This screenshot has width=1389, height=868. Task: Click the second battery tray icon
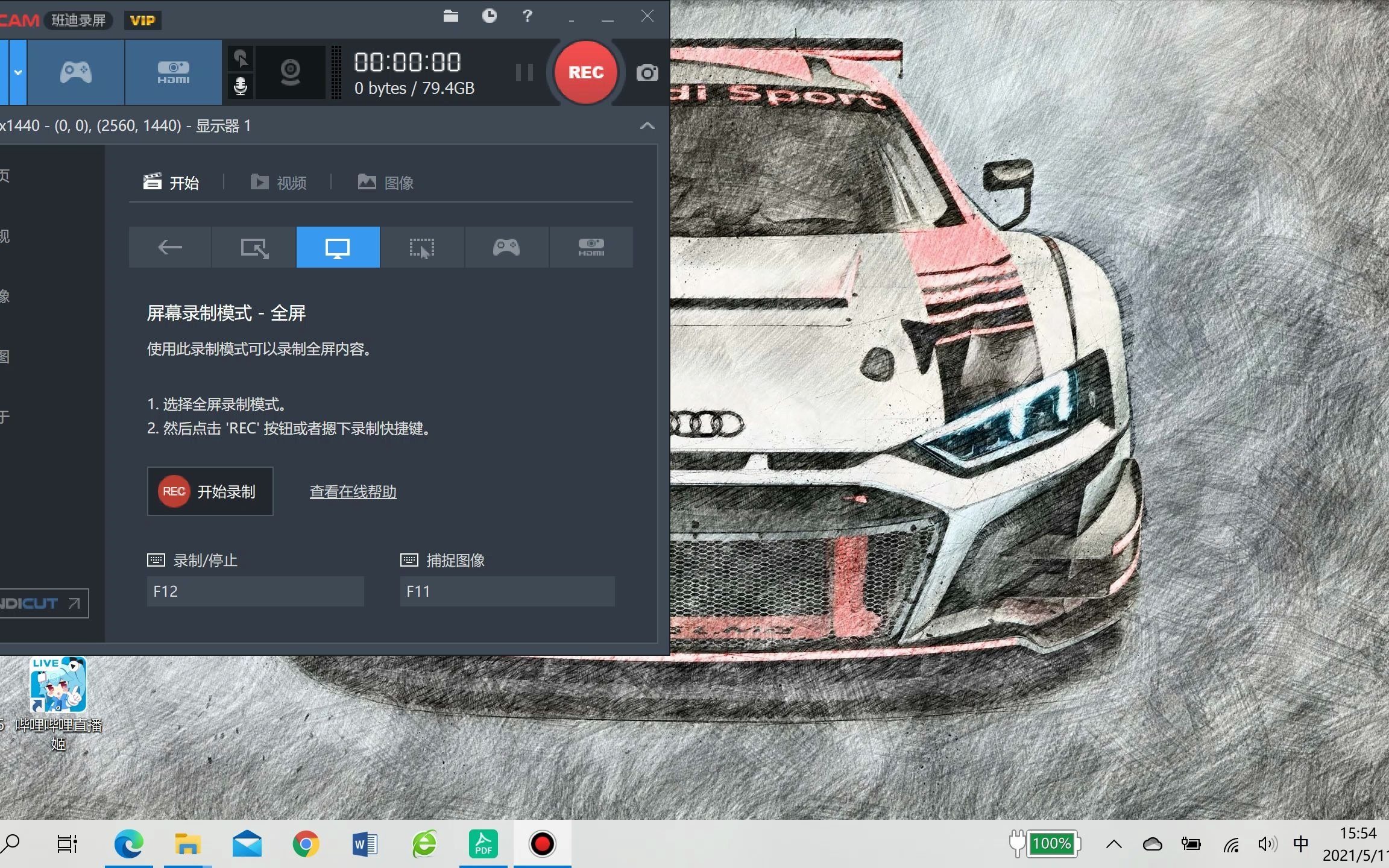click(x=1191, y=844)
